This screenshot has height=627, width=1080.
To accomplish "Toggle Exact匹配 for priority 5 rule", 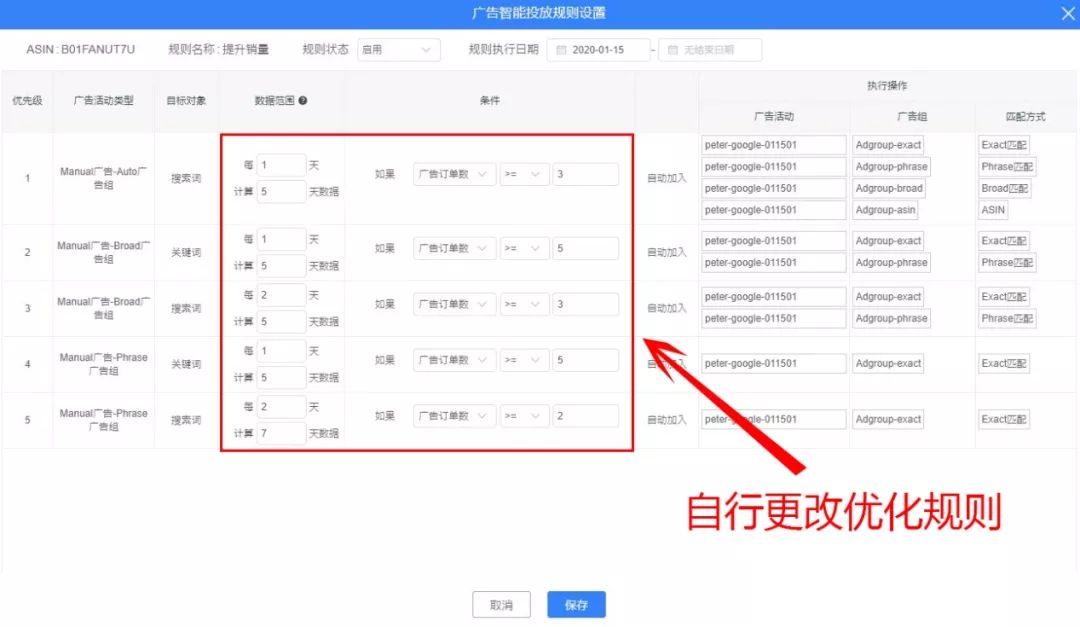I will pos(1004,419).
